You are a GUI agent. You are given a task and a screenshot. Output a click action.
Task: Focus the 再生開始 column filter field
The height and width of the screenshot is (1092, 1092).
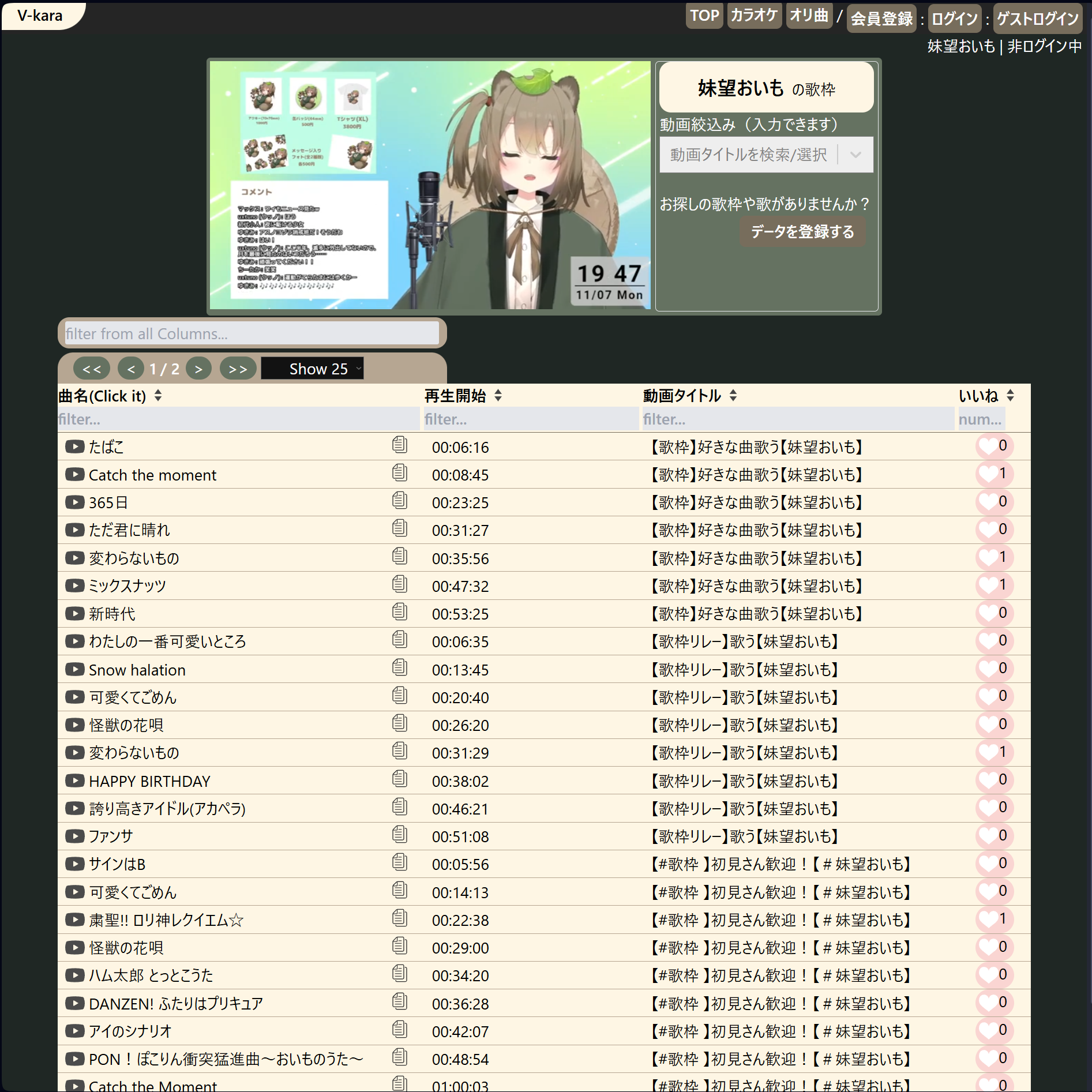[x=531, y=419]
